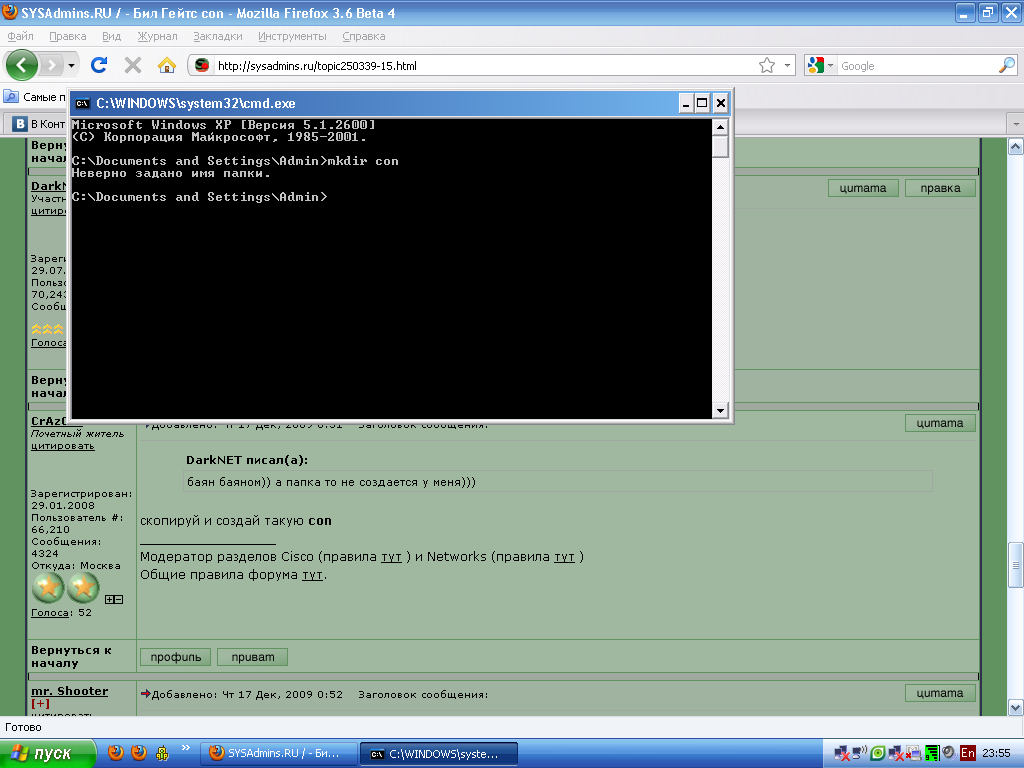The image size is (1024, 768).
Task: Select the В Контакте browser tab
Action: click(39, 123)
